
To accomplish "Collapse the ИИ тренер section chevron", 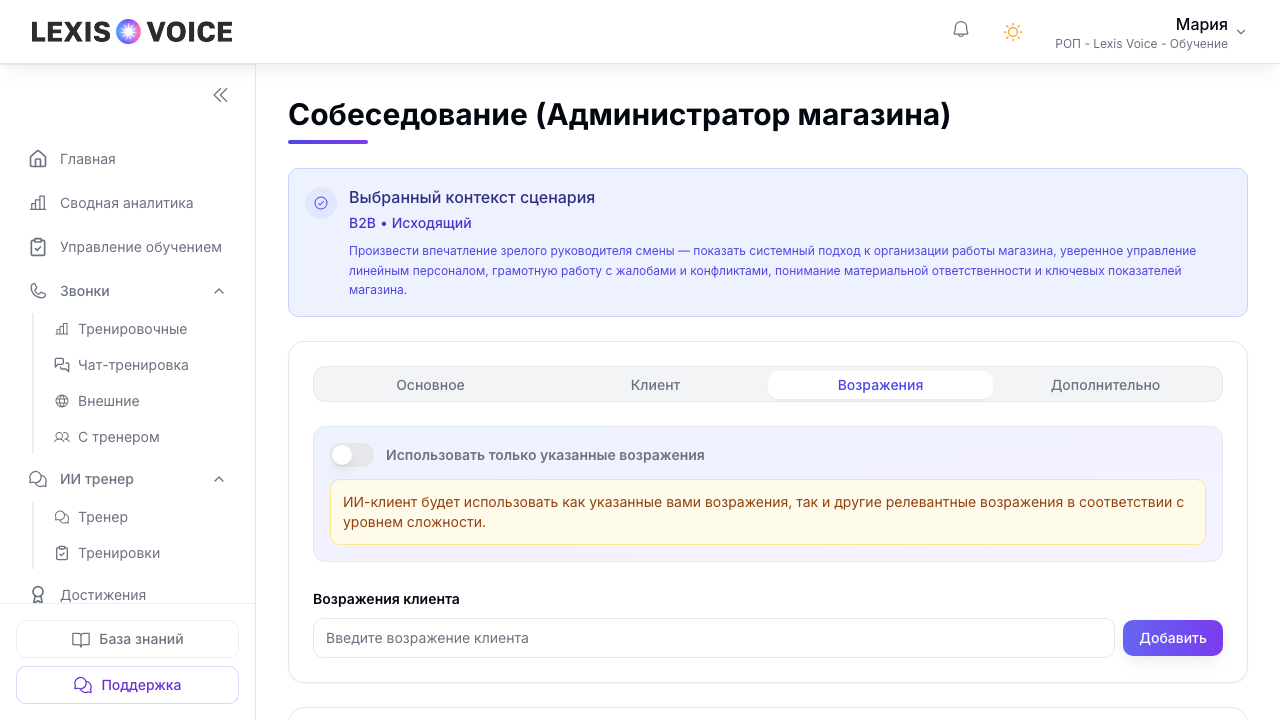I will click(219, 479).
